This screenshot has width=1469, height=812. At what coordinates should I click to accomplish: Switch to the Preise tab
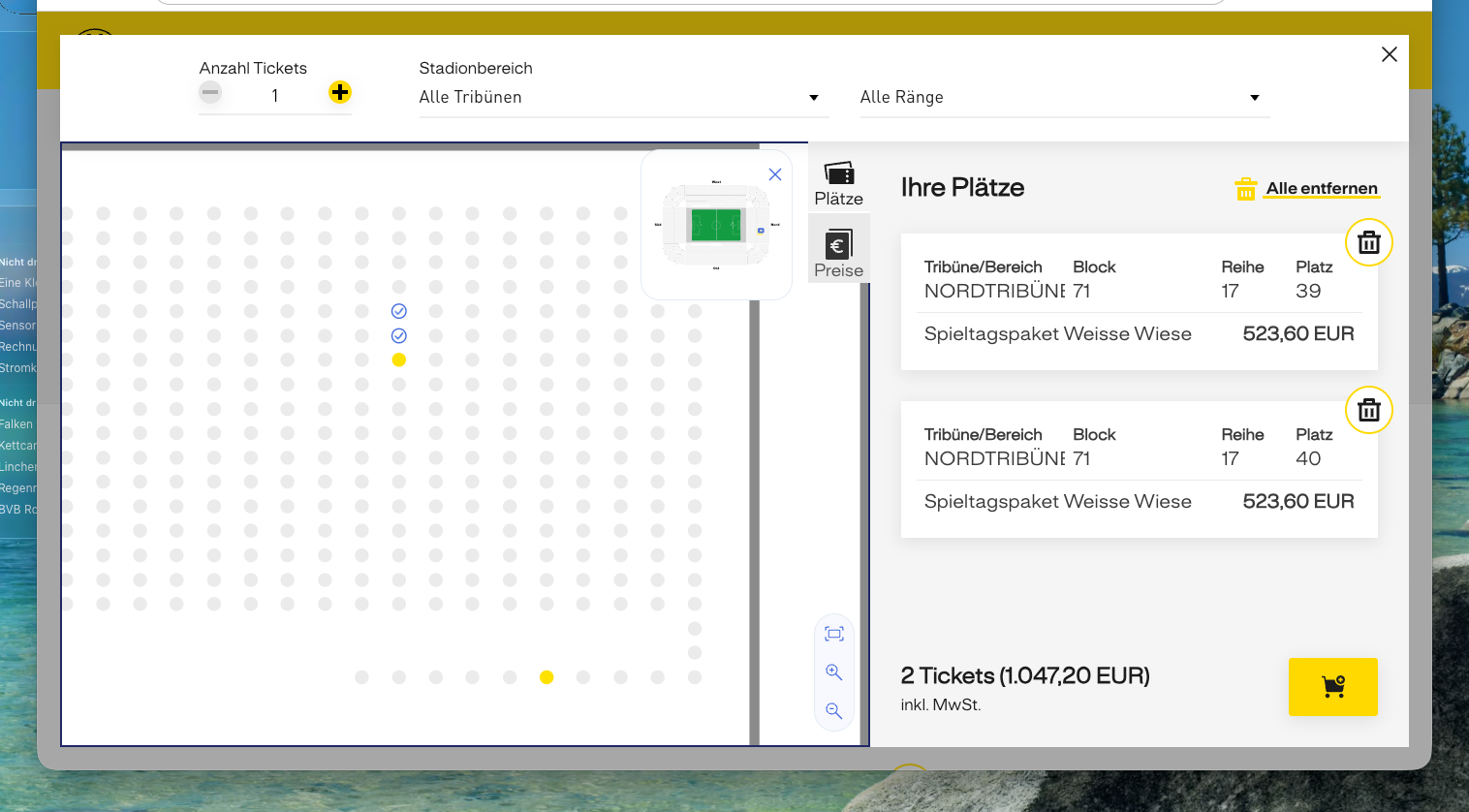point(838,254)
